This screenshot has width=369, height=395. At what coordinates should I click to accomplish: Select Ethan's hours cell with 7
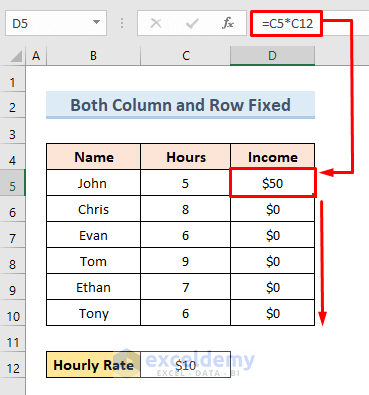pyautogui.click(x=186, y=287)
